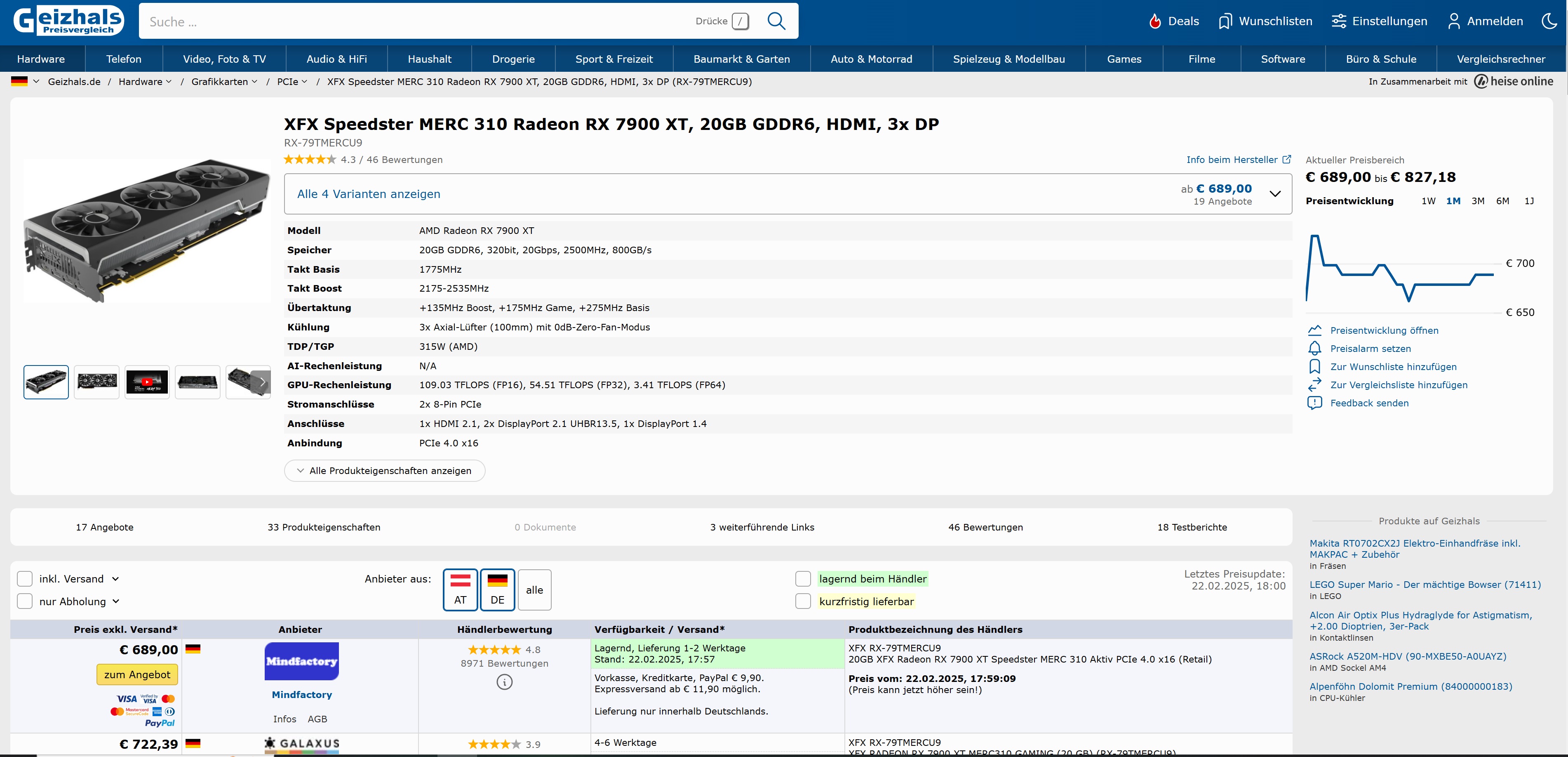Expand Hardware breadcrumb dropdown
This screenshot has height=757, width=1568.
[169, 82]
